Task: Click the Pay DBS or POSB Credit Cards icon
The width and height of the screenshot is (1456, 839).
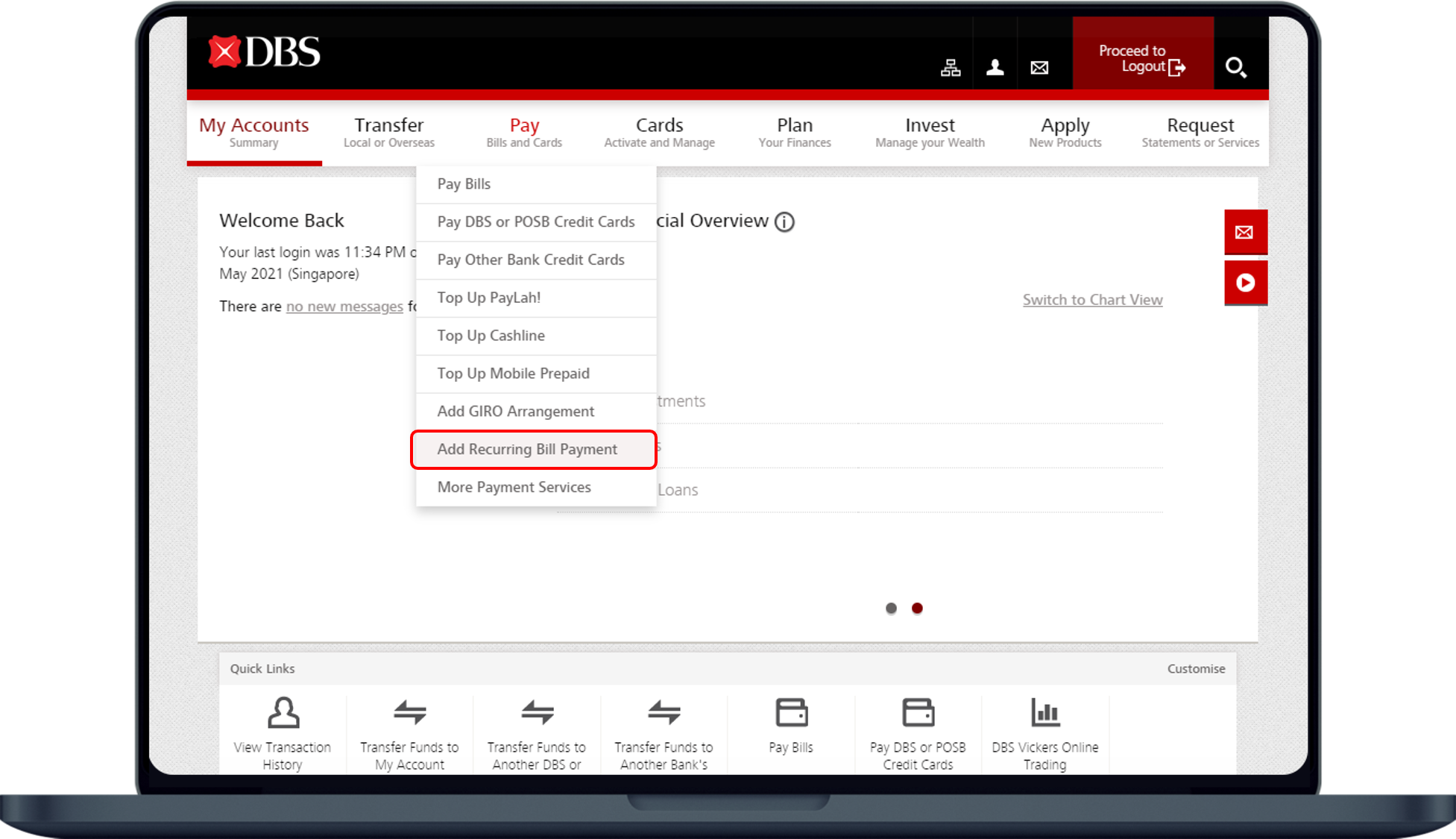Action: [918, 713]
